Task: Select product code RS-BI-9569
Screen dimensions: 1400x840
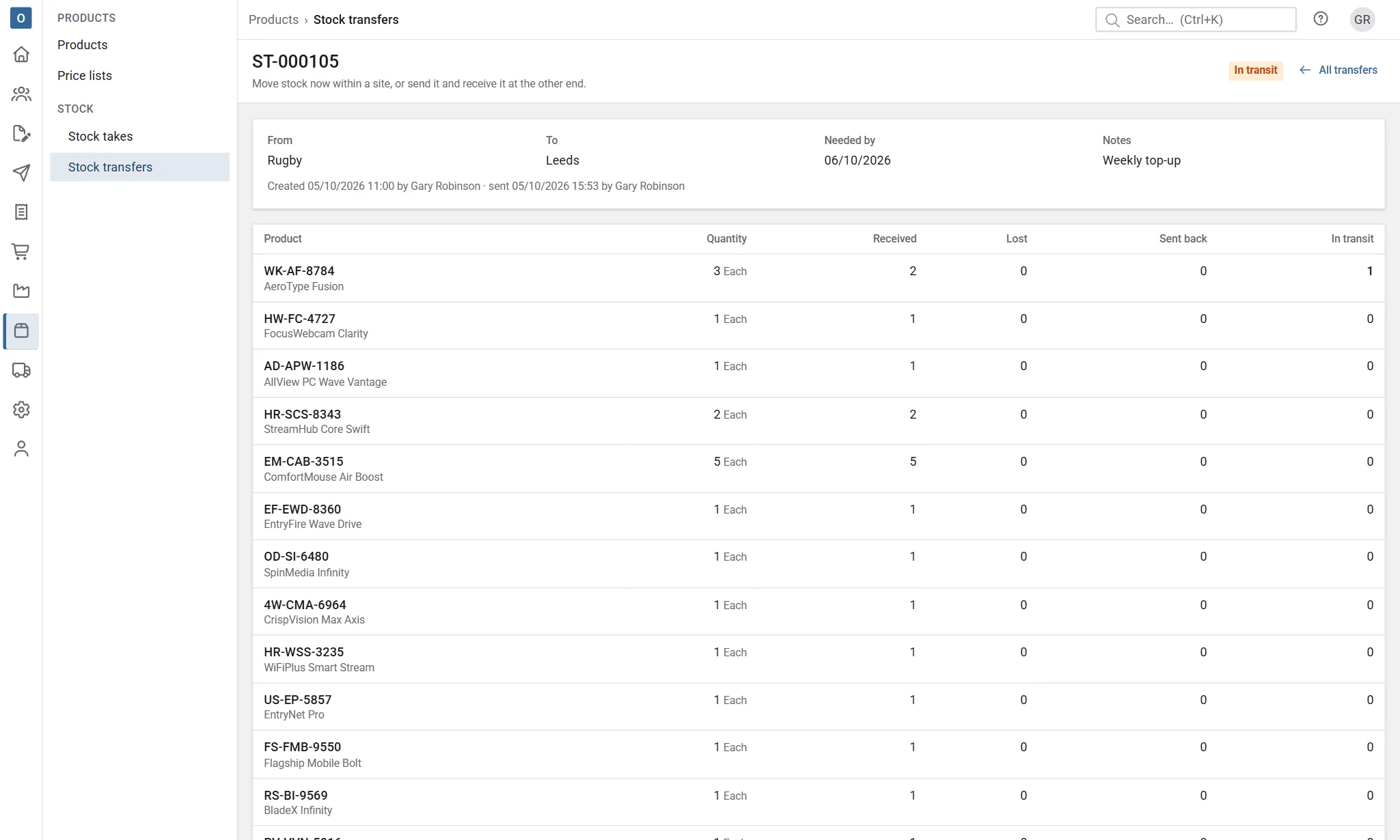Action: pyautogui.click(x=295, y=796)
